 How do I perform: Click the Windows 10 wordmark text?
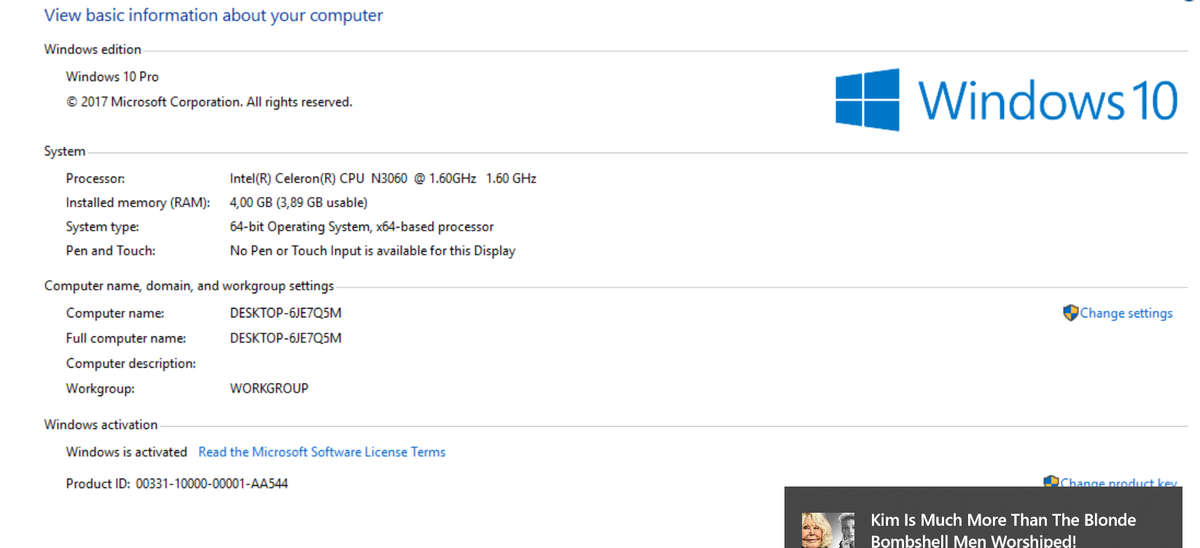pos(1048,100)
